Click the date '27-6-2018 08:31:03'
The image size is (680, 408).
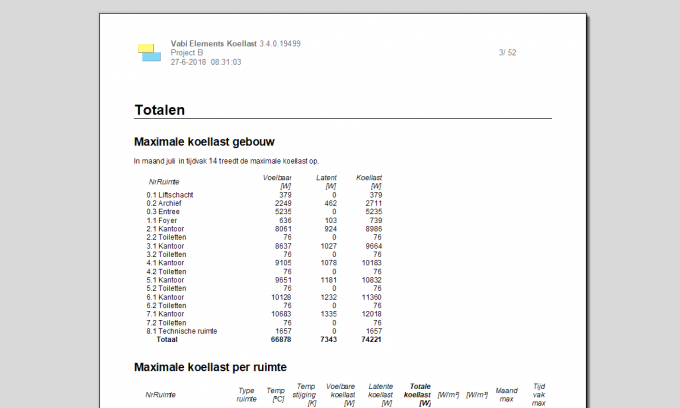(x=206, y=62)
